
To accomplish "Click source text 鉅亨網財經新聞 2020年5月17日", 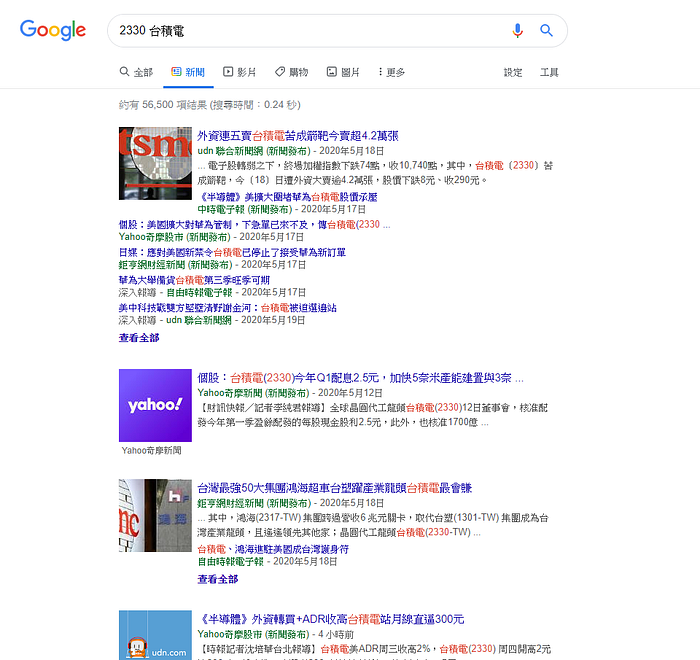I will [x=212, y=265].
